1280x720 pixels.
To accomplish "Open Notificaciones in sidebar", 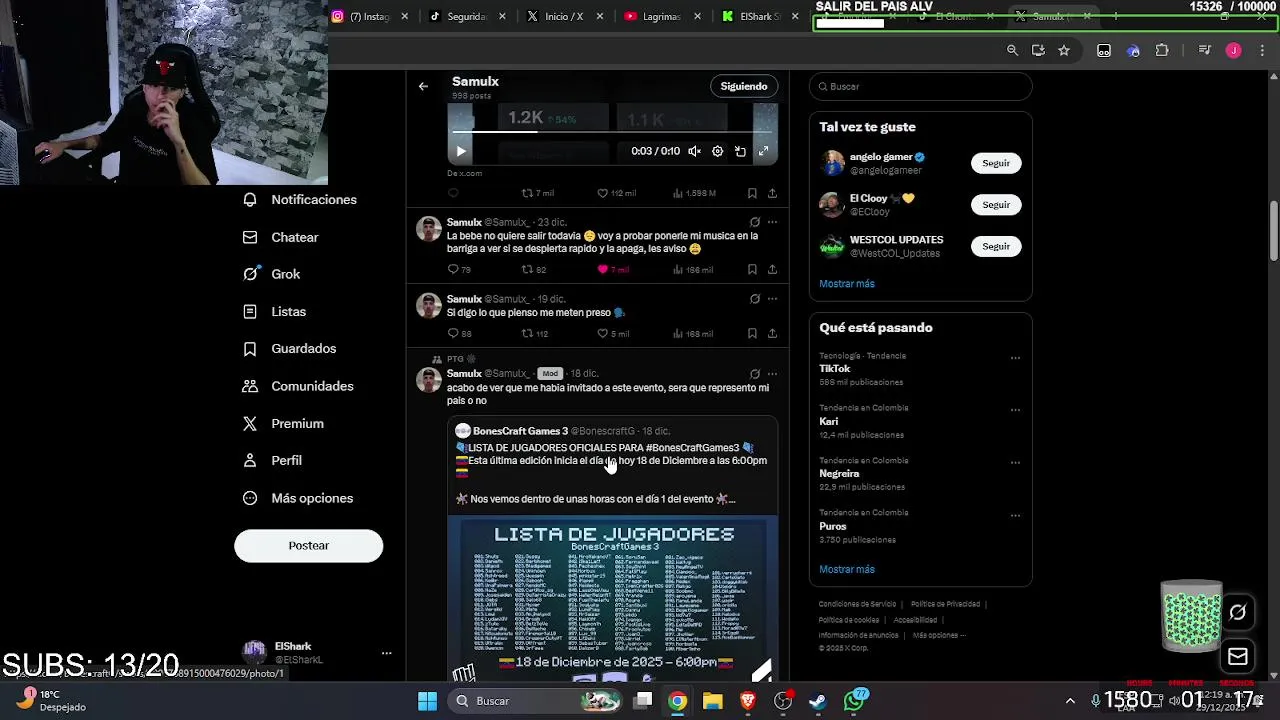I will [x=300, y=200].
